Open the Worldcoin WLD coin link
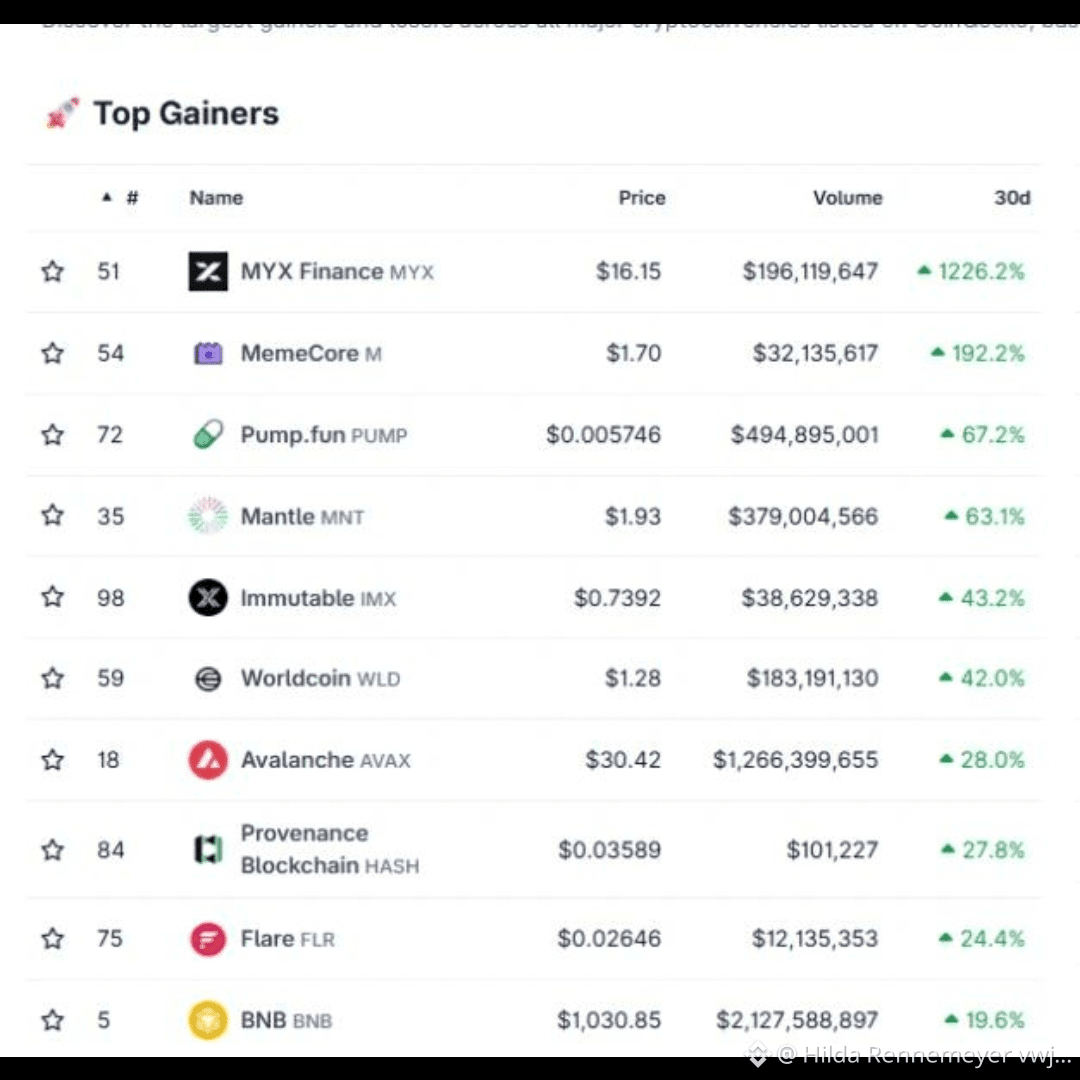This screenshot has height=1080, width=1080. (320, 679)
